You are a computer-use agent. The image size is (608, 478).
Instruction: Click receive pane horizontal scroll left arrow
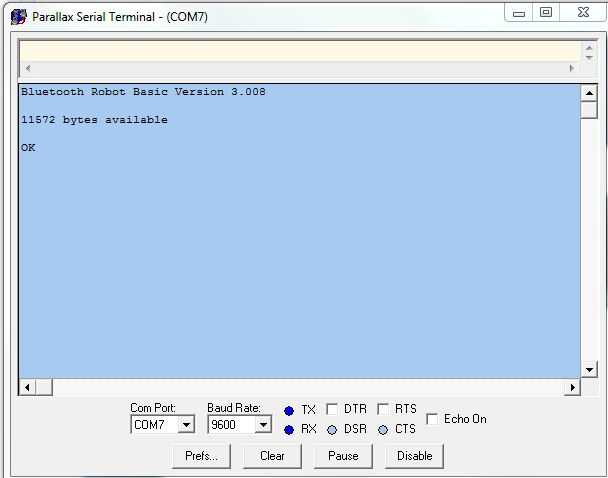tap(27, 387)
